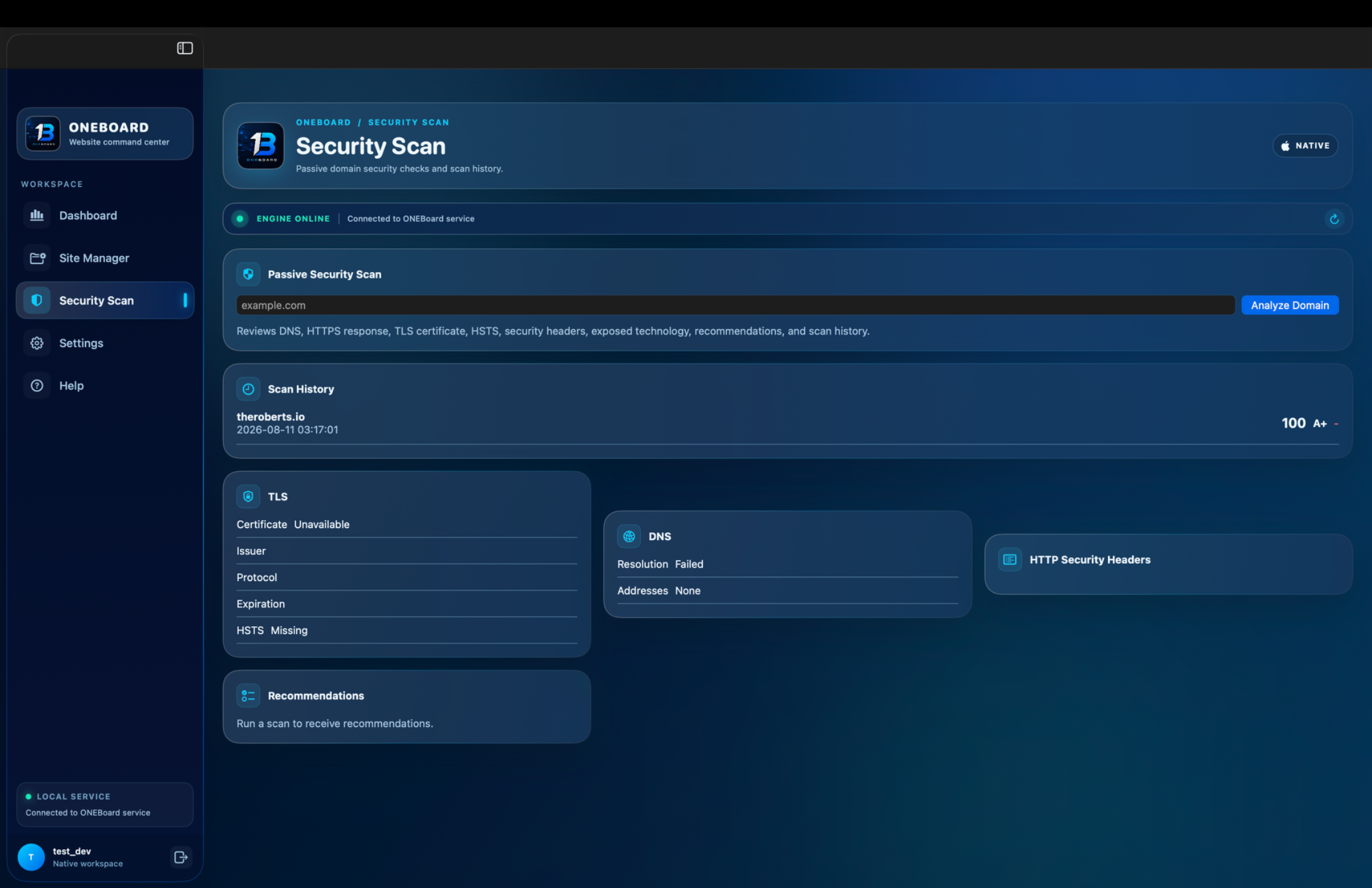1372x888 pixels.
Task: Click the Settings gear icon
Action: 37,343
